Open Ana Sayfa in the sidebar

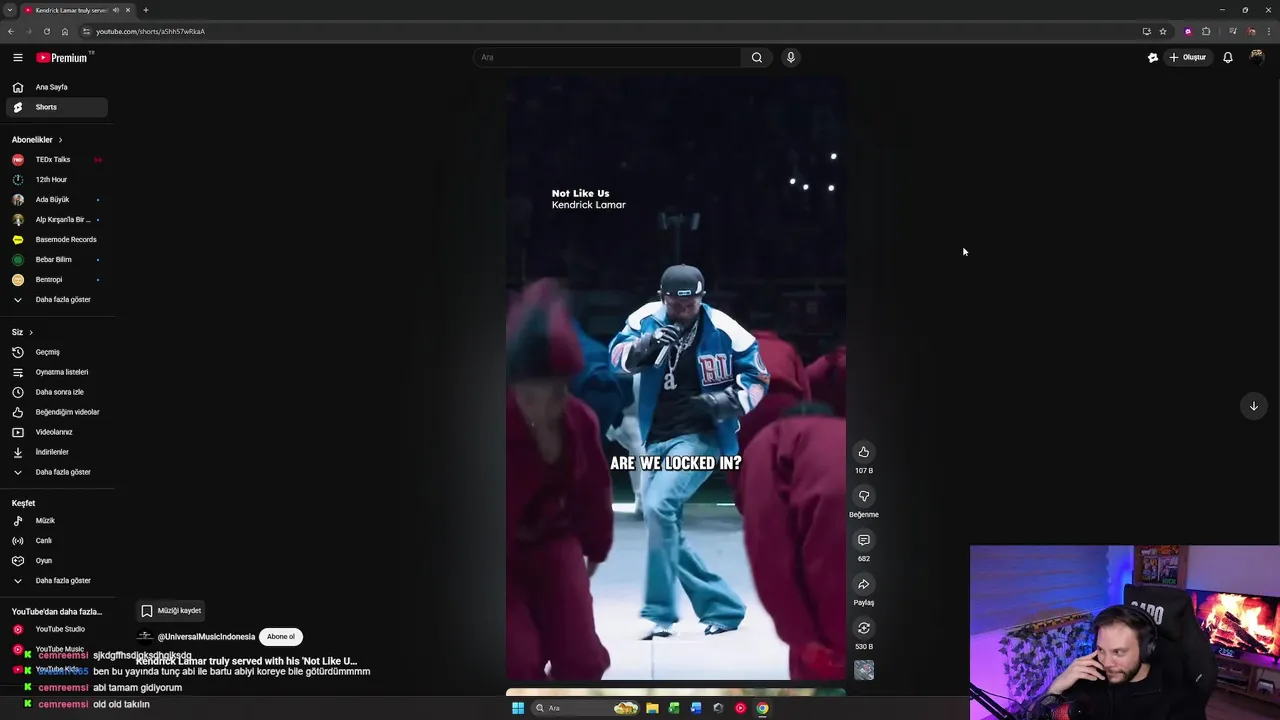click(x=56, y=87)
